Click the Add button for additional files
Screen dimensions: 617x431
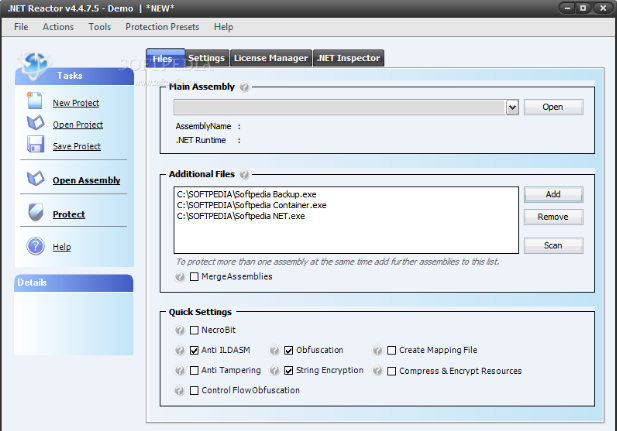click(x=553, y=194)
